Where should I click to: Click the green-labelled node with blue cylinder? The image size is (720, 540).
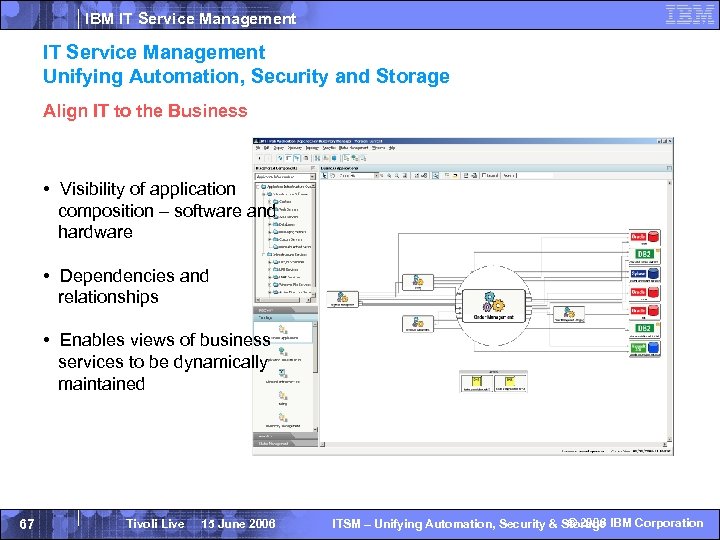(x=644, y=348)
